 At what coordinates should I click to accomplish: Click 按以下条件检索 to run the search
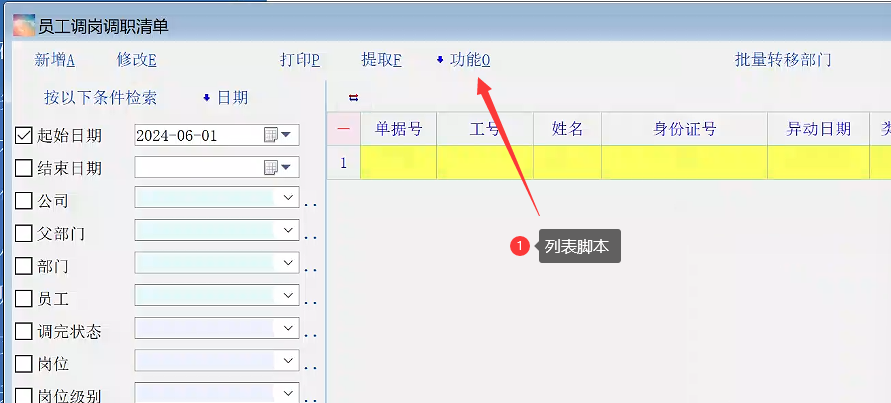[x=100, y=98]
